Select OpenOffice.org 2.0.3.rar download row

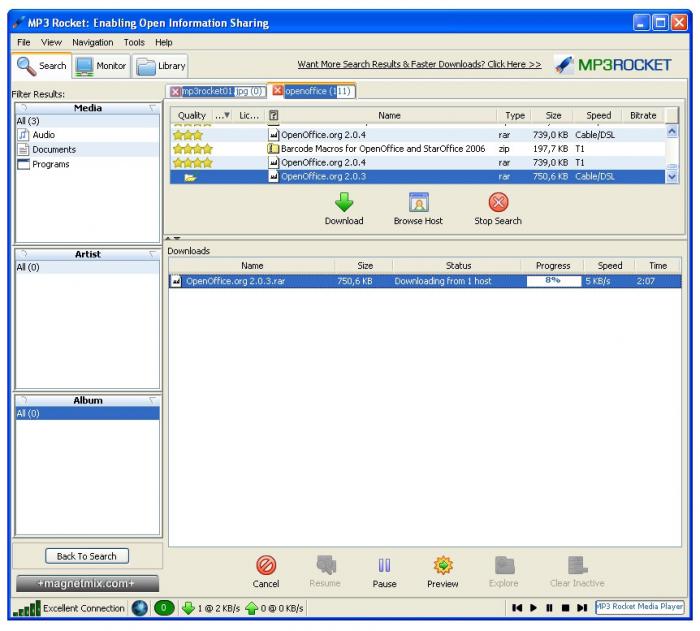click(425, 281)
